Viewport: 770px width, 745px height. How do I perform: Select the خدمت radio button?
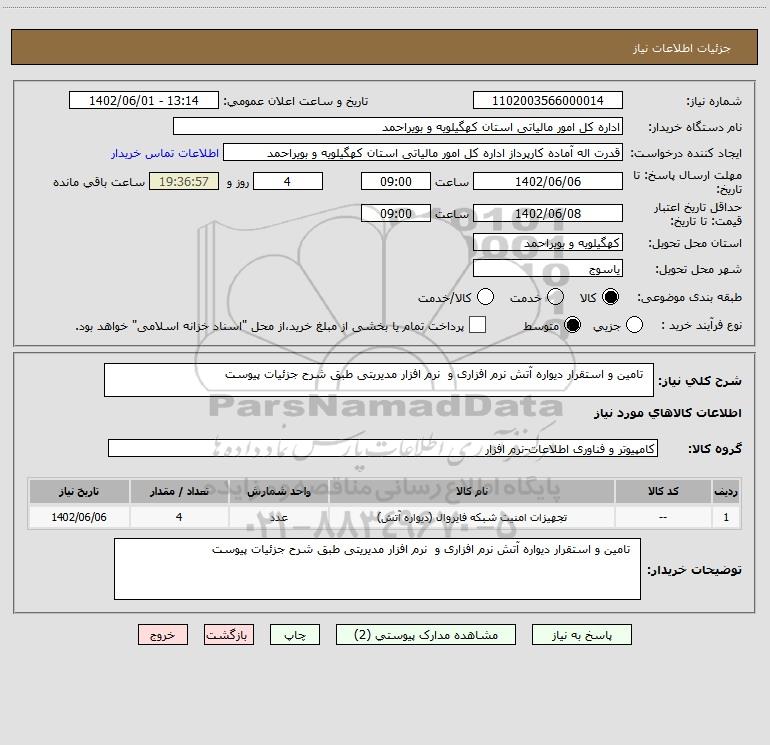coord(555,297)
